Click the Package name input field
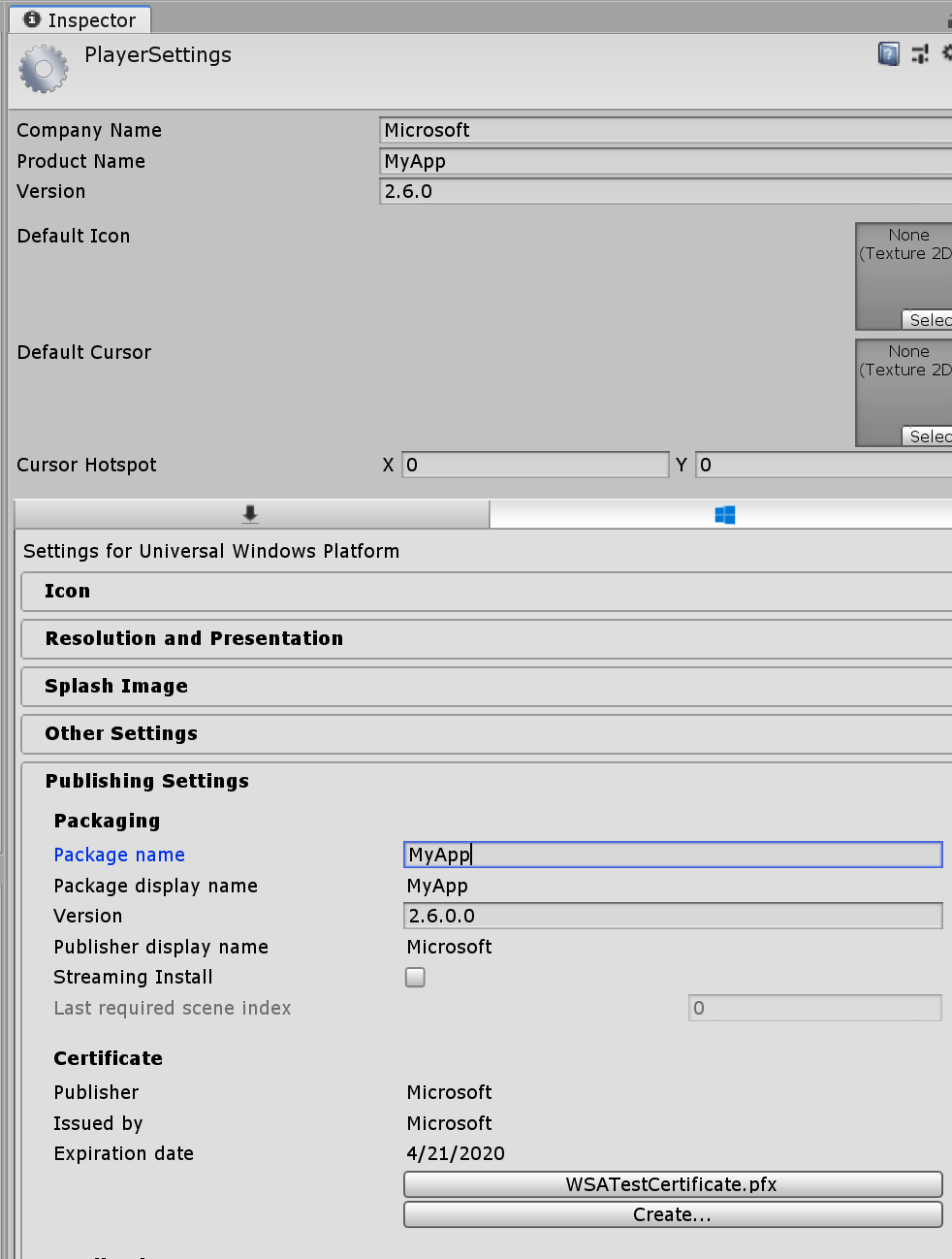Image resolution: width=952 pixels, height=1259 pixels. click(x=672, y=855)
